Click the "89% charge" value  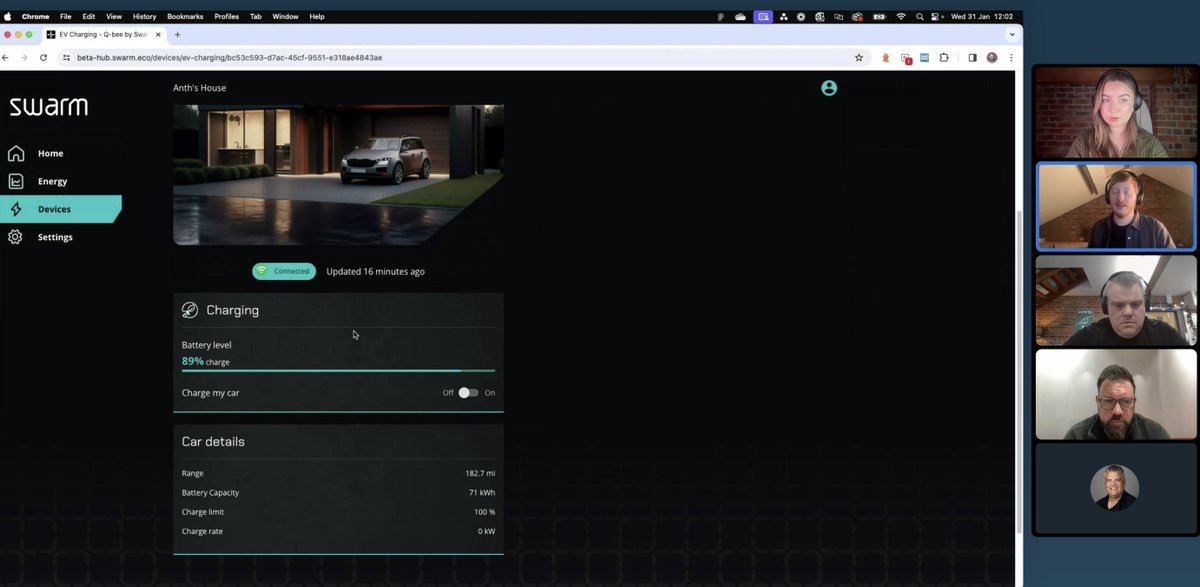pos(206,361)
